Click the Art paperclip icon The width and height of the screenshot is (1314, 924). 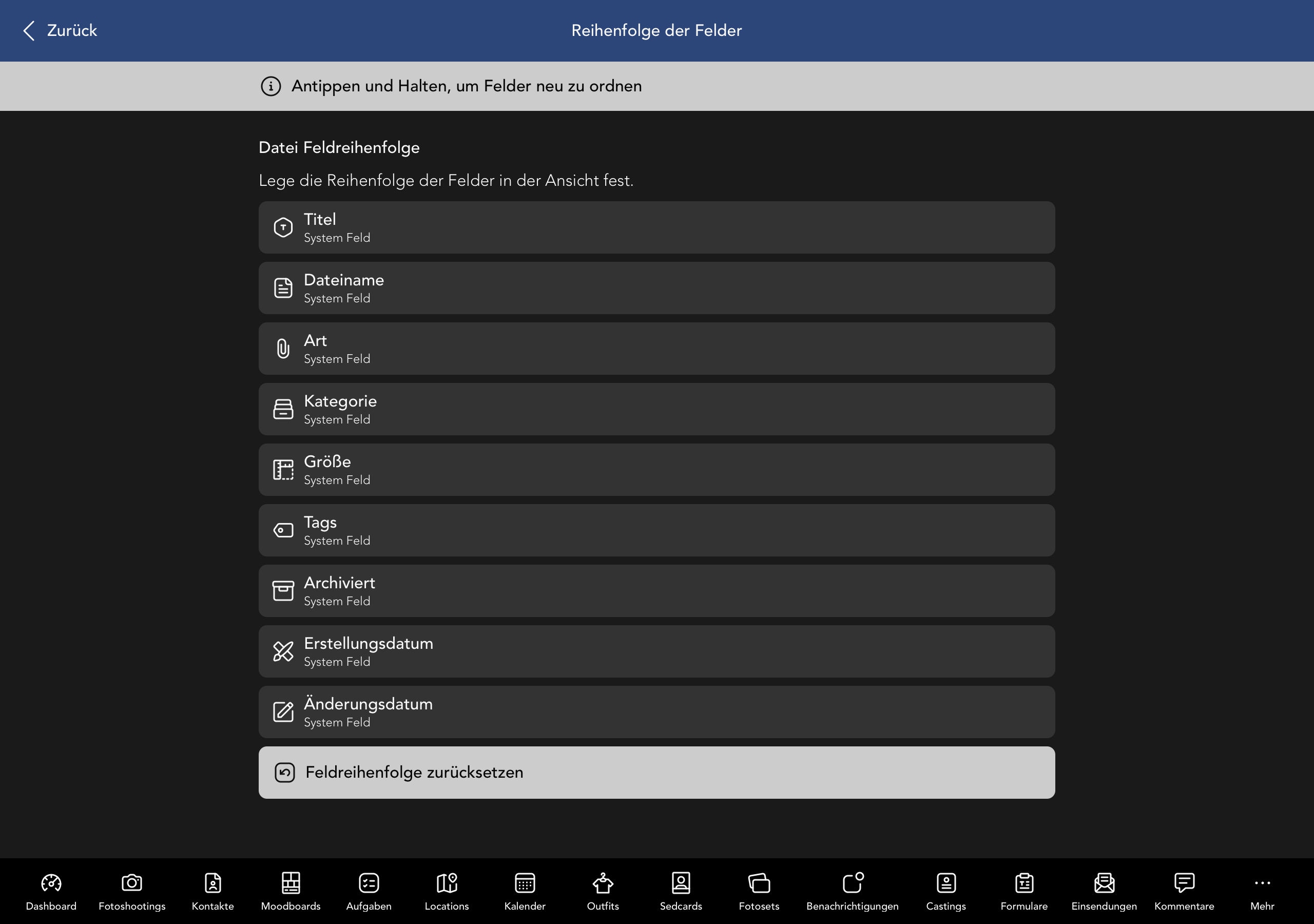(283, 349)
